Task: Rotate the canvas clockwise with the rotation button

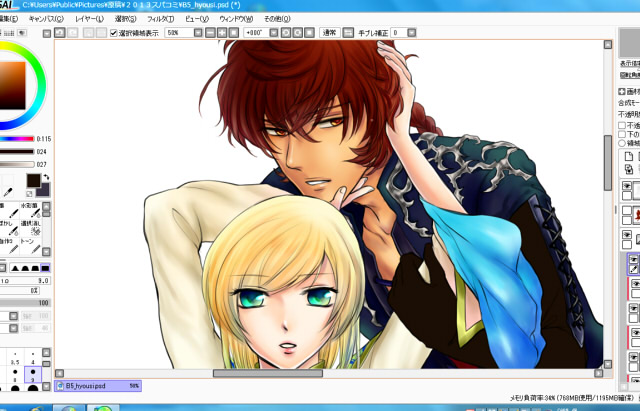Action: [298, 33]
